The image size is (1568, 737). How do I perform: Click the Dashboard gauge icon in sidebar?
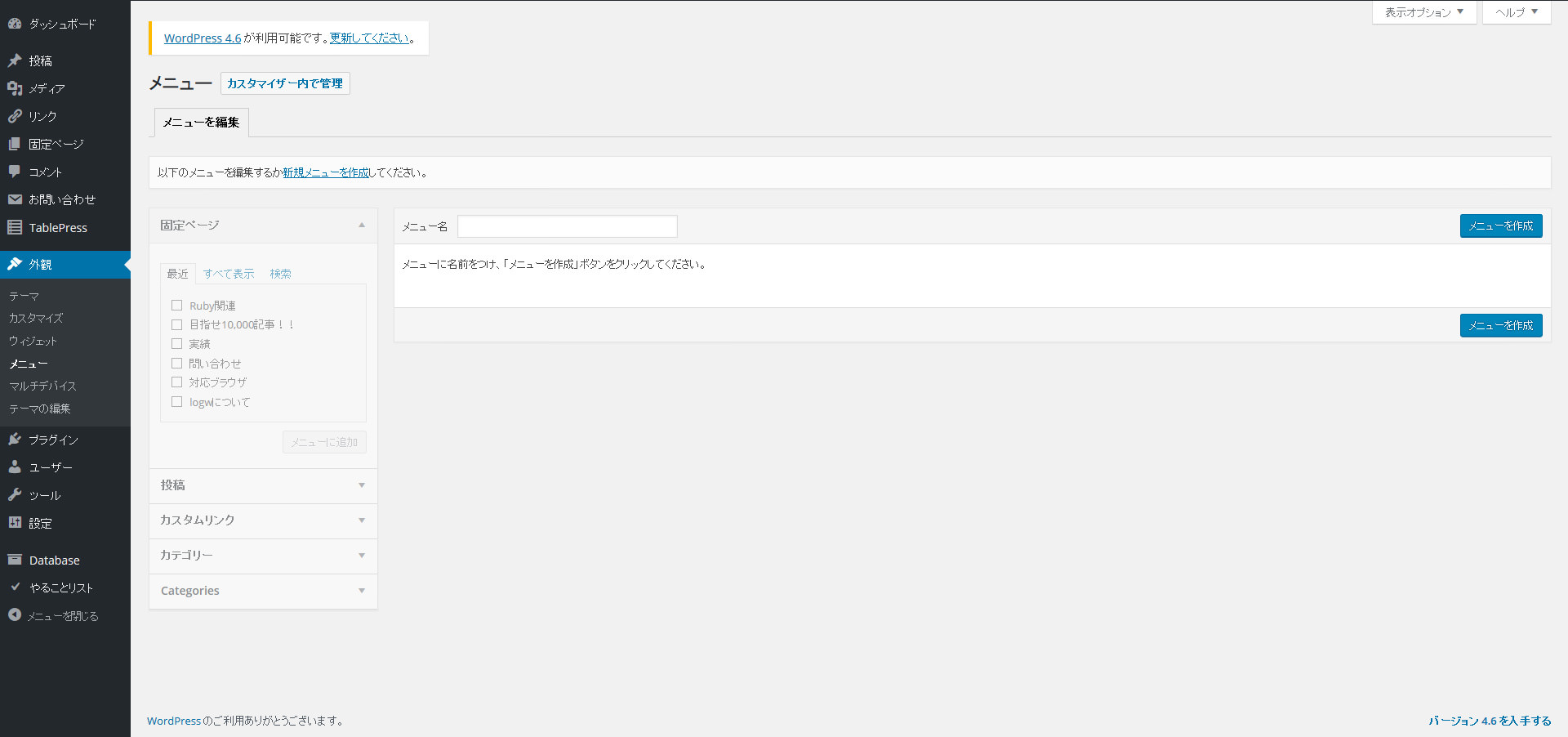click(x=15, y=24)
